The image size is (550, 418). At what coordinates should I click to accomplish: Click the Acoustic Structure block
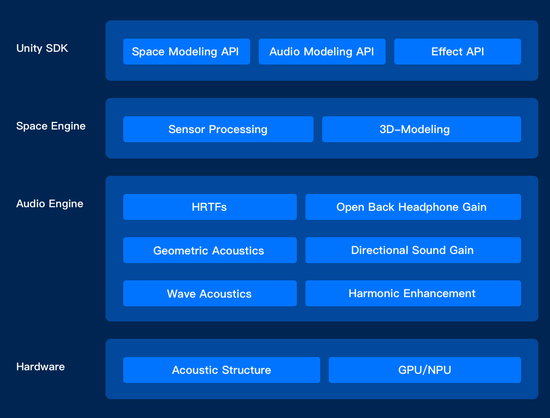click(221, 370)
